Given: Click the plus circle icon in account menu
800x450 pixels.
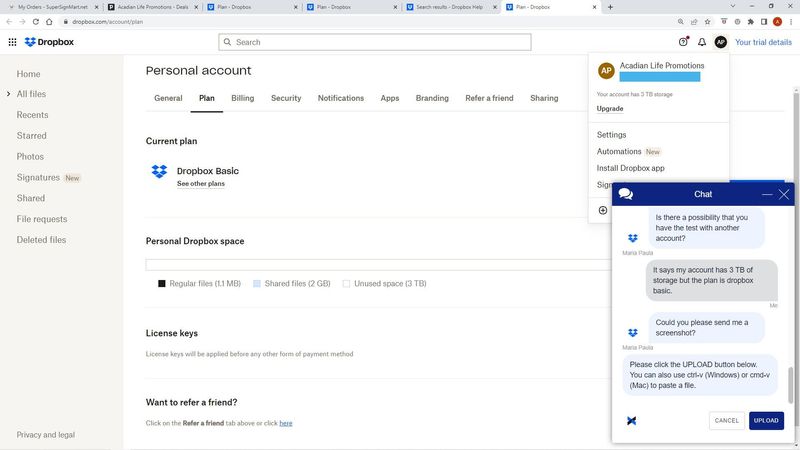Looking at the screenshot, I should tap(603, 210).
